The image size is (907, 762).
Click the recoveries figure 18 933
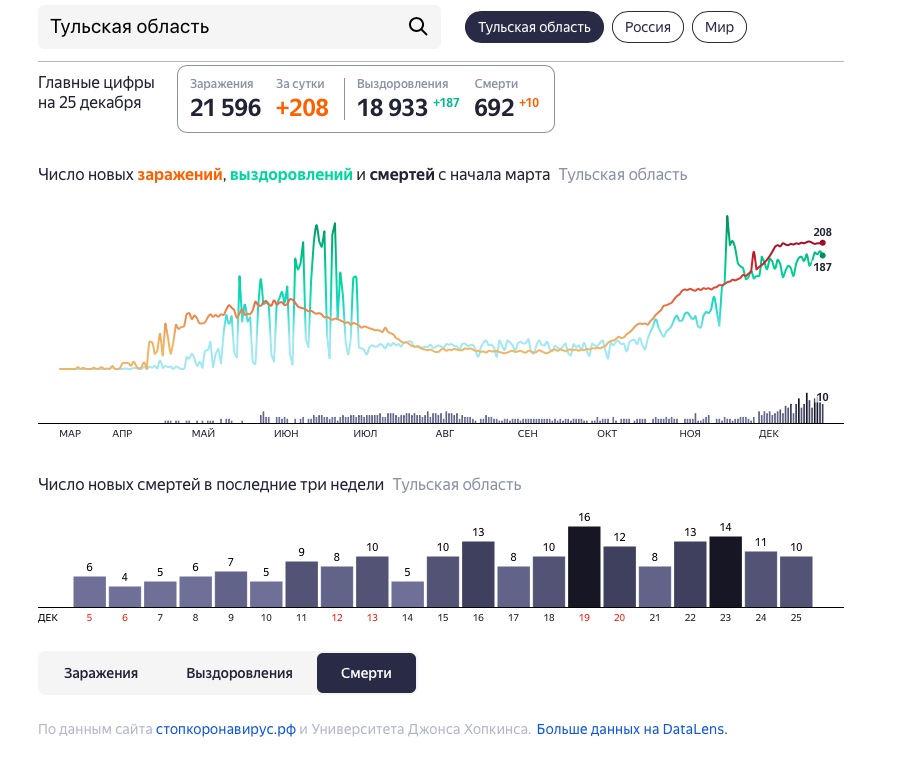[x=392, y=108]
